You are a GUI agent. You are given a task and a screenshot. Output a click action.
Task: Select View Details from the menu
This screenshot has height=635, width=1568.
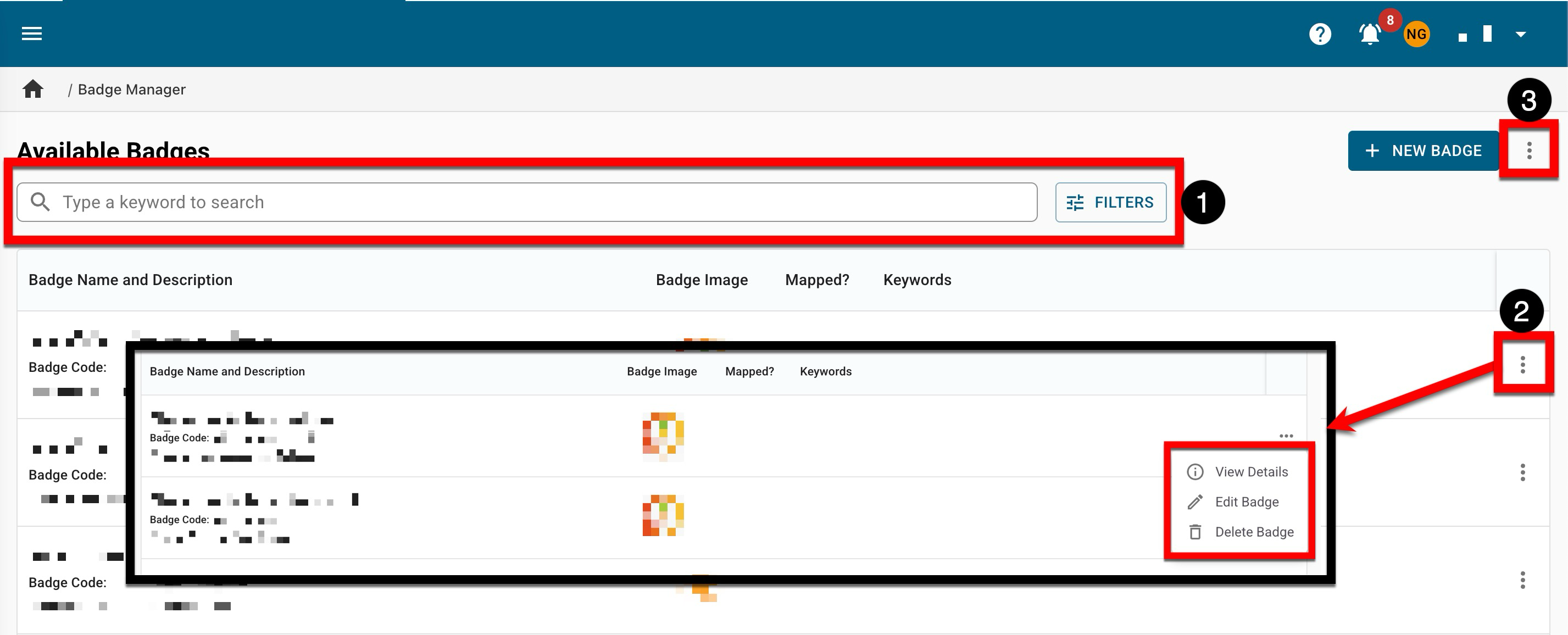point(1251,472)
